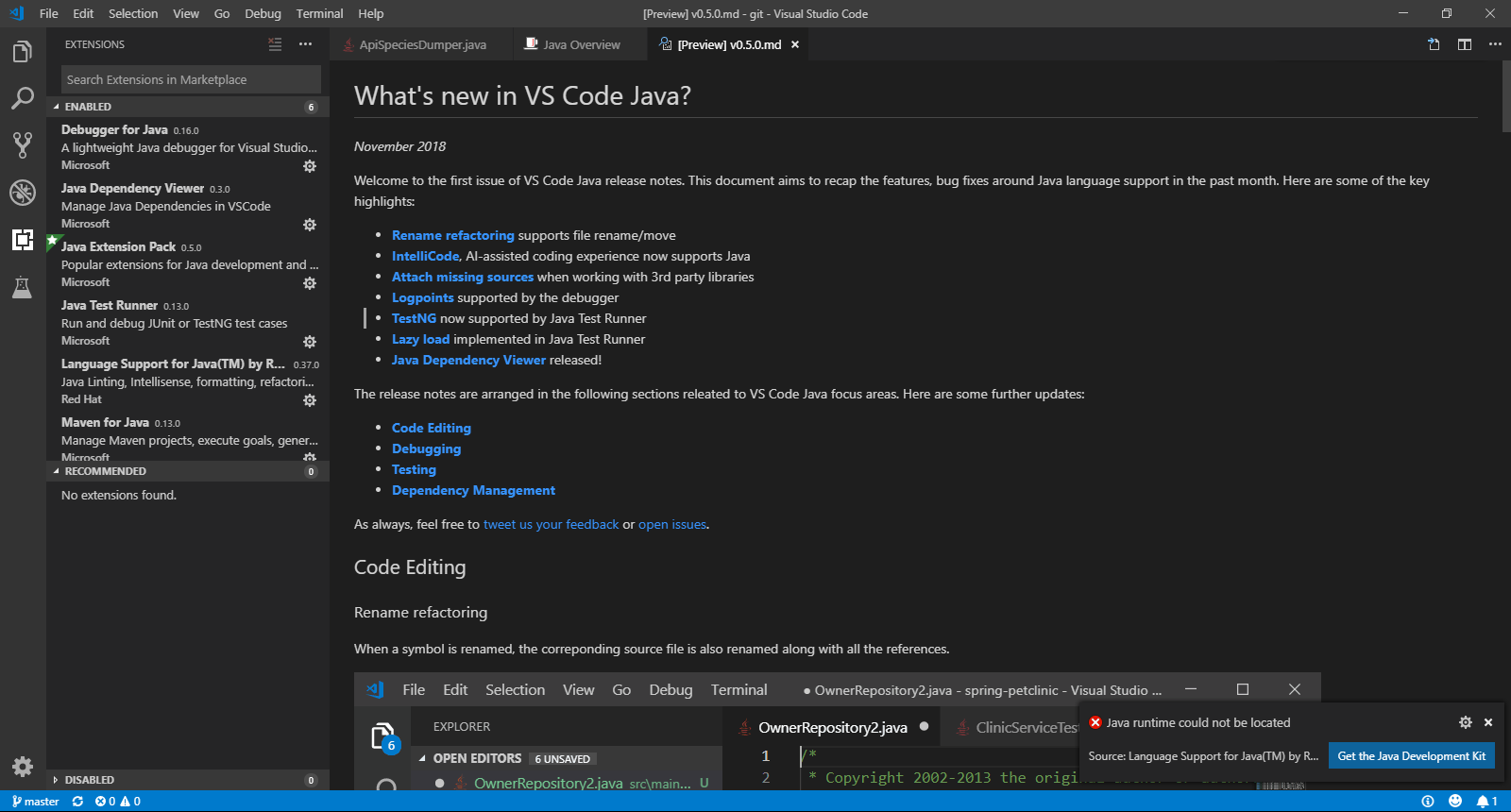Open the Debug menu

[x=263, y=13]
